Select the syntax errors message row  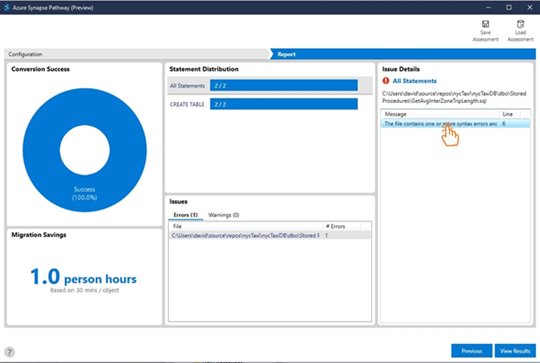coord(455,124)
